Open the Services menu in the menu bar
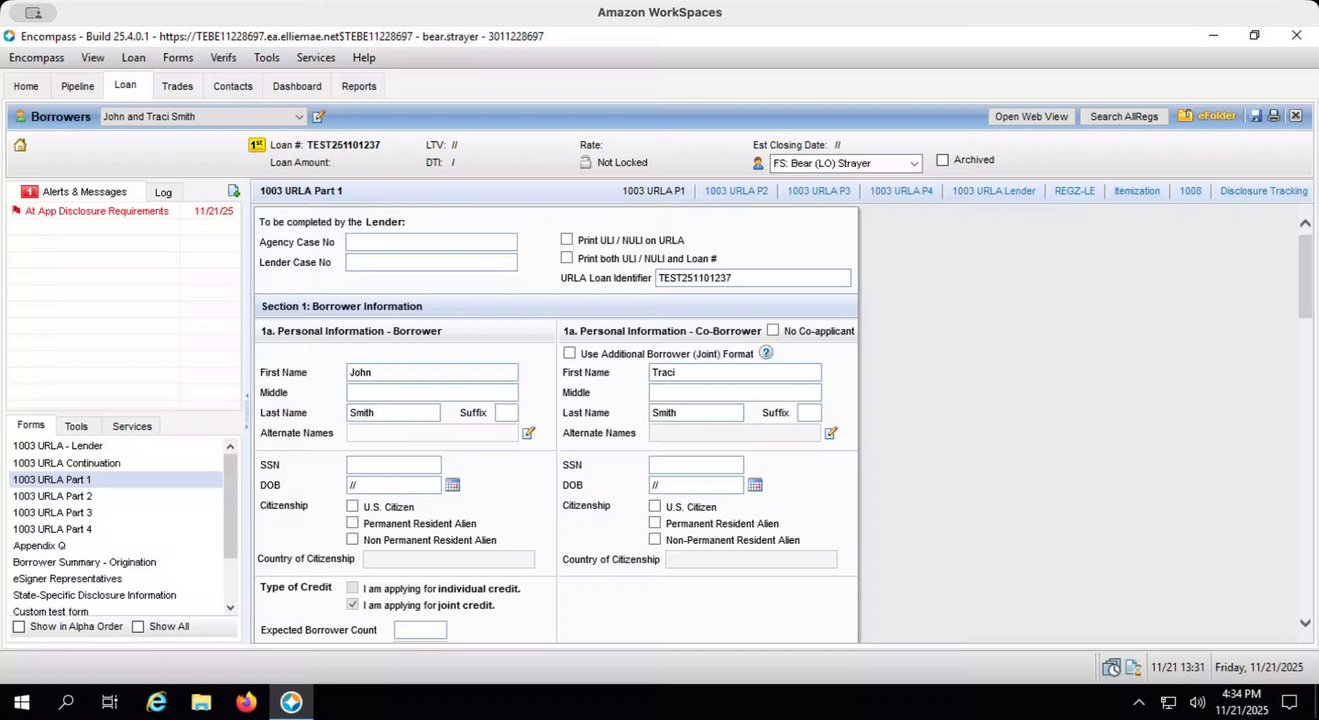Viewport: 1319px width, 720px height. click(x=316, y=58)
